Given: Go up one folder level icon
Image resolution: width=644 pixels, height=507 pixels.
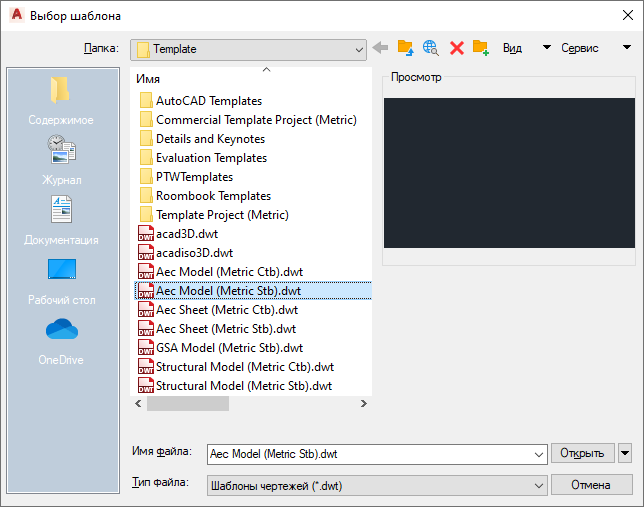Looking at the screenshot, I should pos(405,48).
